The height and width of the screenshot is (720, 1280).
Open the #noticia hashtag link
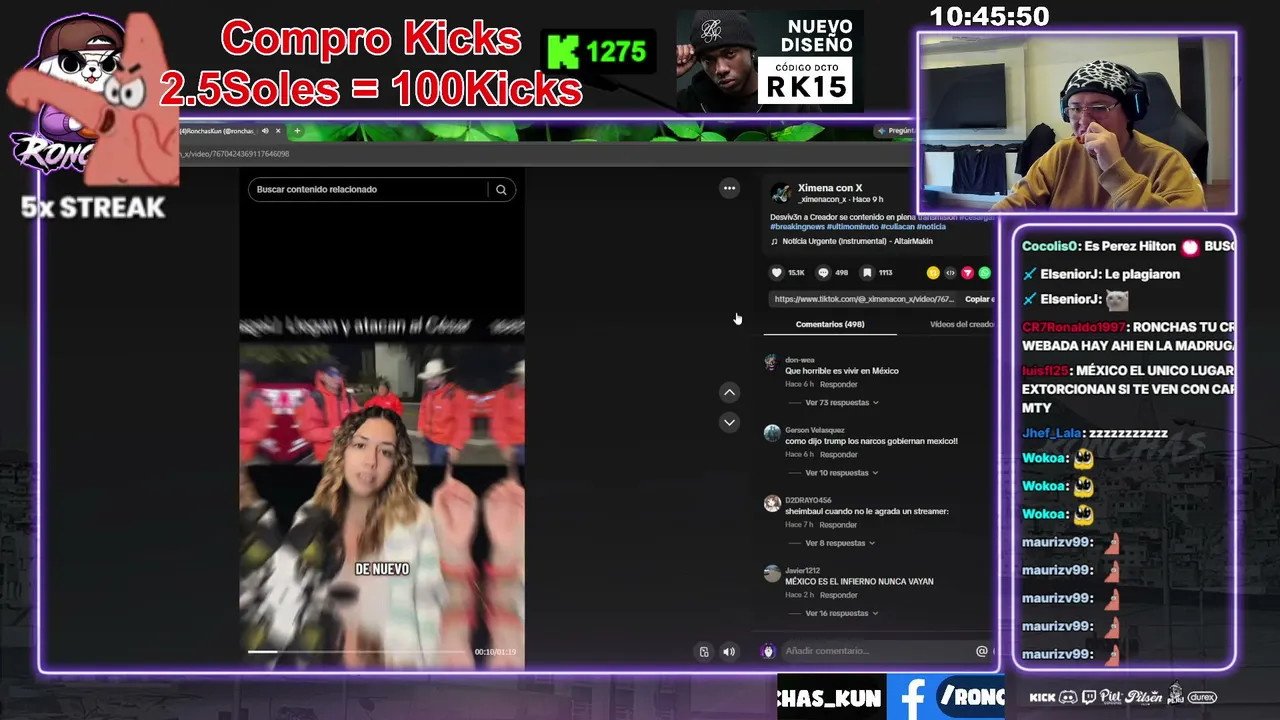tap(931, 227)
